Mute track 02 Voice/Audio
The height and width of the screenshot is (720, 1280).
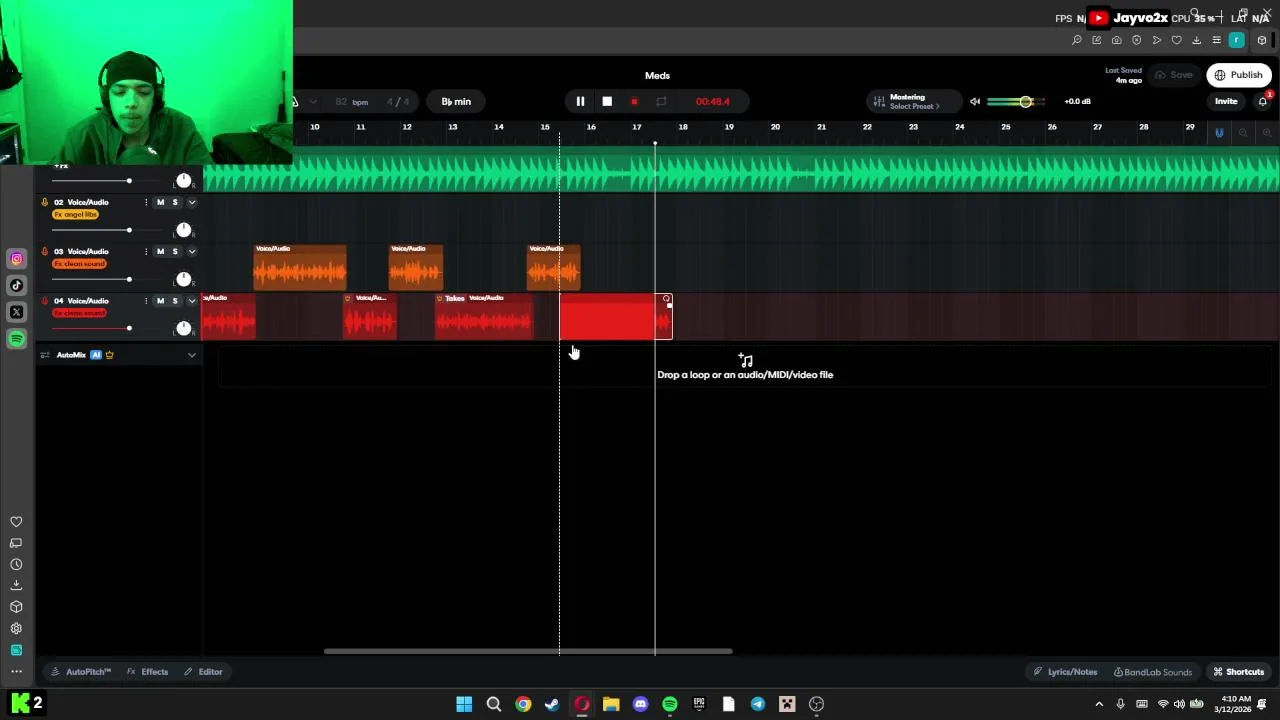[x=160, y=202]
